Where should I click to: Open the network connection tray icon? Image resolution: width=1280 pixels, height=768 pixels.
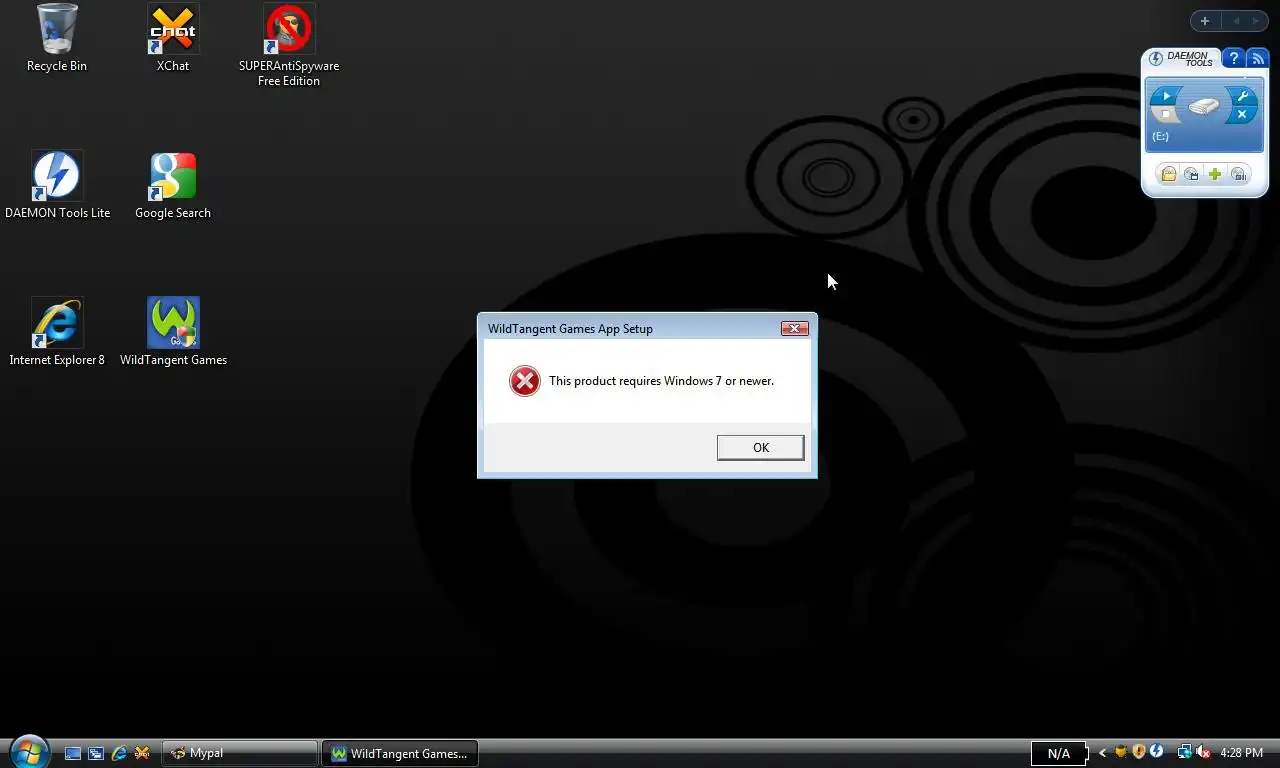tap(1185, 752)
